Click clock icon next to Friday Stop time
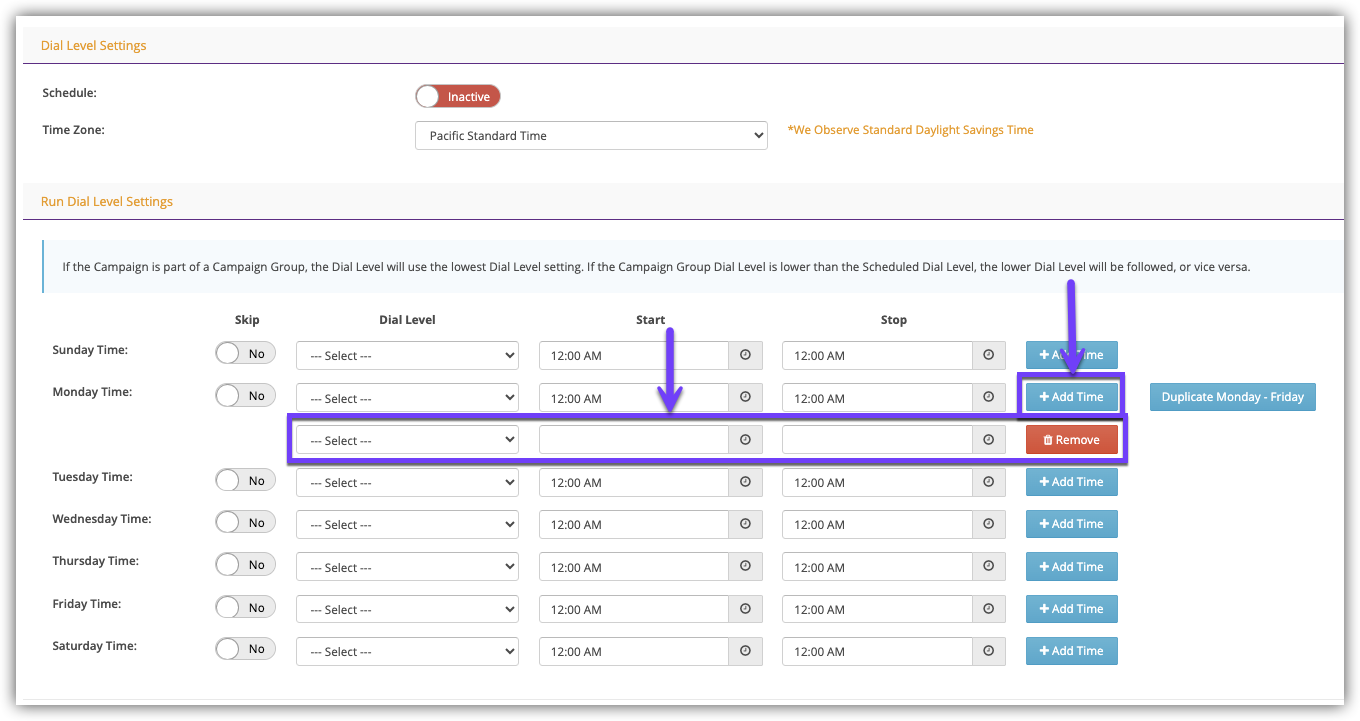Viewport: 1360px width, 721px height. click(x=988, y=609)
